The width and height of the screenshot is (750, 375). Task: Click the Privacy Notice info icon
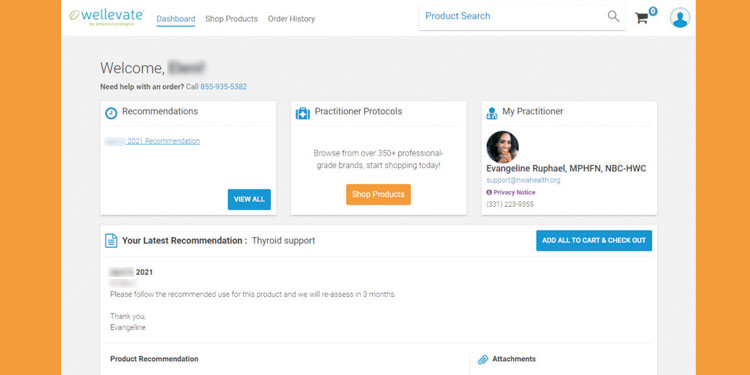click(489, 192)
